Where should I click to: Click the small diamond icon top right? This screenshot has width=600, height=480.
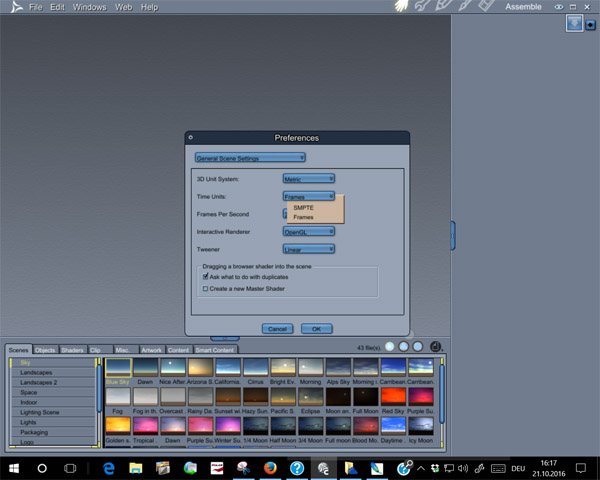tap(590, 25)
